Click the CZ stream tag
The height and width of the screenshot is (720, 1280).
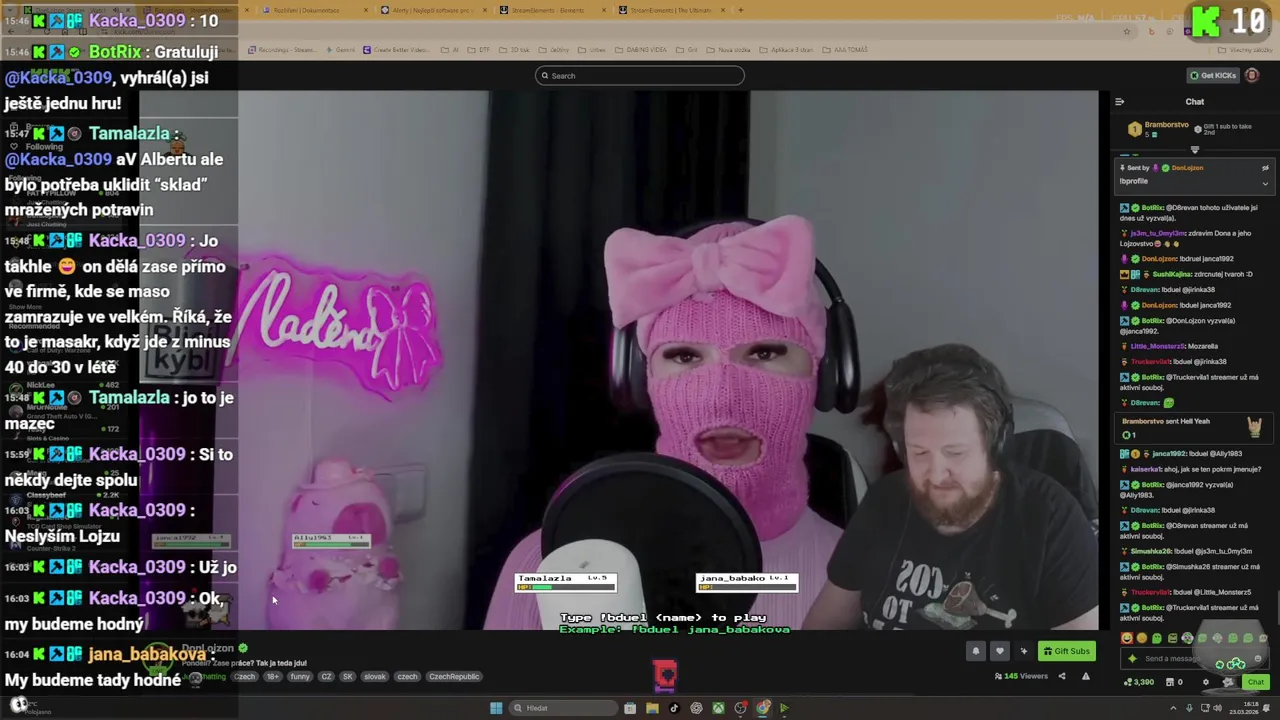tap(326, 677)
